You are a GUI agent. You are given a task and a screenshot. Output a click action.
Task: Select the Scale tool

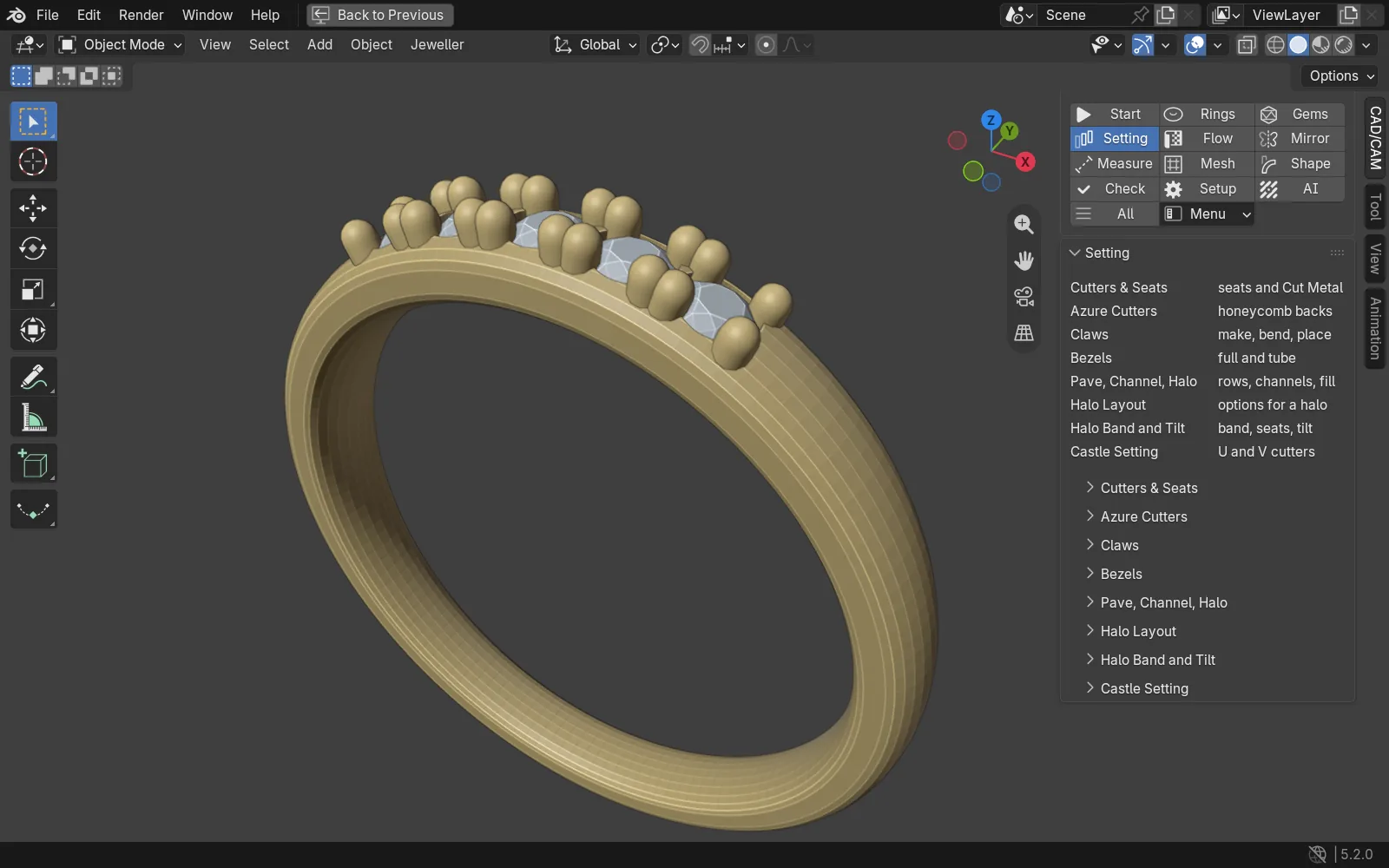(33, 290)
